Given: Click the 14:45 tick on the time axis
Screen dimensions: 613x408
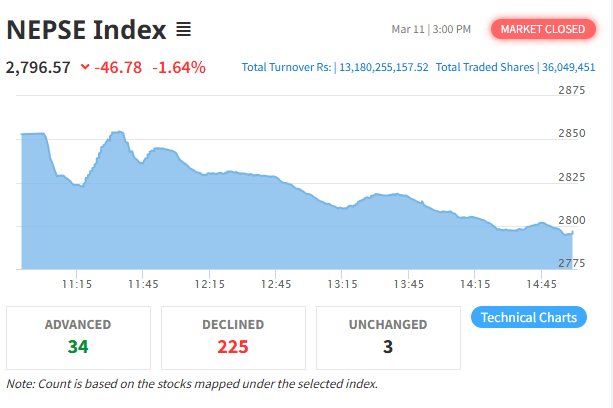Looking at the screenshot, I should pyautogui.click(x=540, y=284).
